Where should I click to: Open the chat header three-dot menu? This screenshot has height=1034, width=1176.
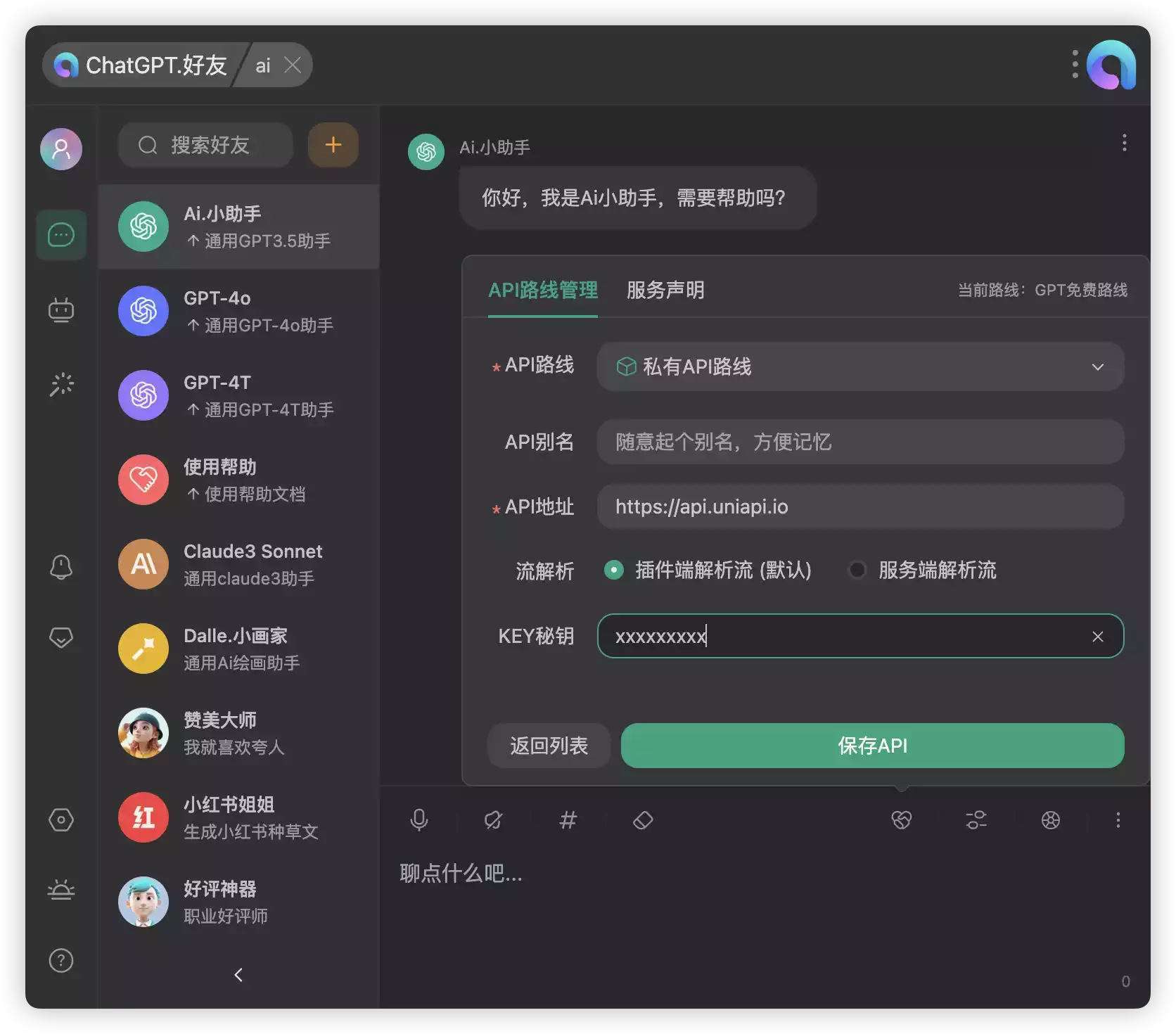click(x=1125, y=143)
